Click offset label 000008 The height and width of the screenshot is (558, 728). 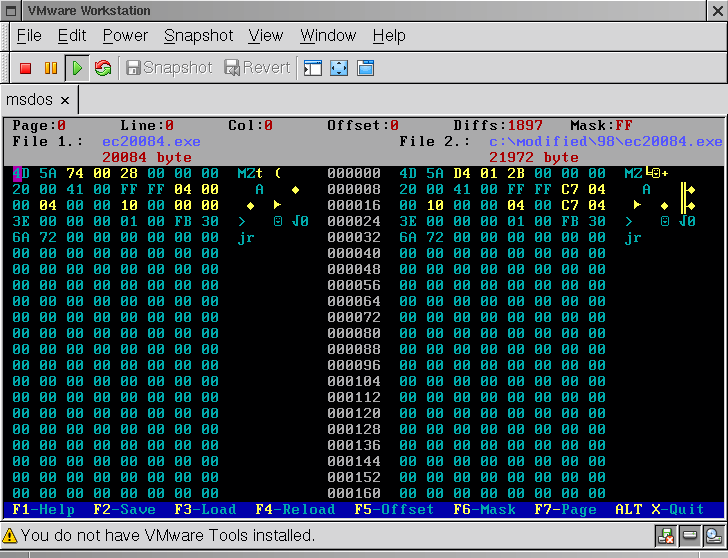(x=354, y=189)
